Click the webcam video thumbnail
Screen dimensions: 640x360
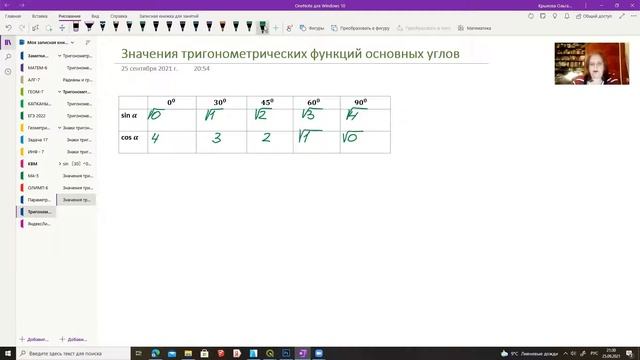point(591,64)
